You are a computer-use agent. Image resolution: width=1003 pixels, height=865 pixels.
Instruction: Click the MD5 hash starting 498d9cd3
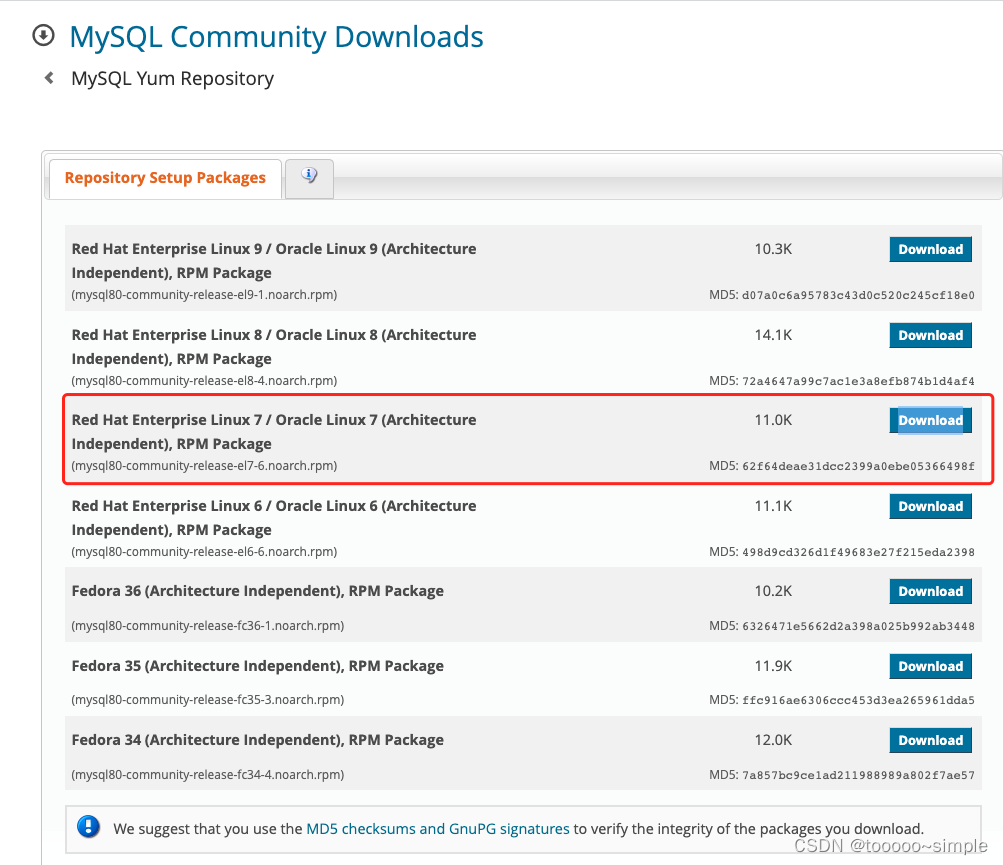[858, 552]
